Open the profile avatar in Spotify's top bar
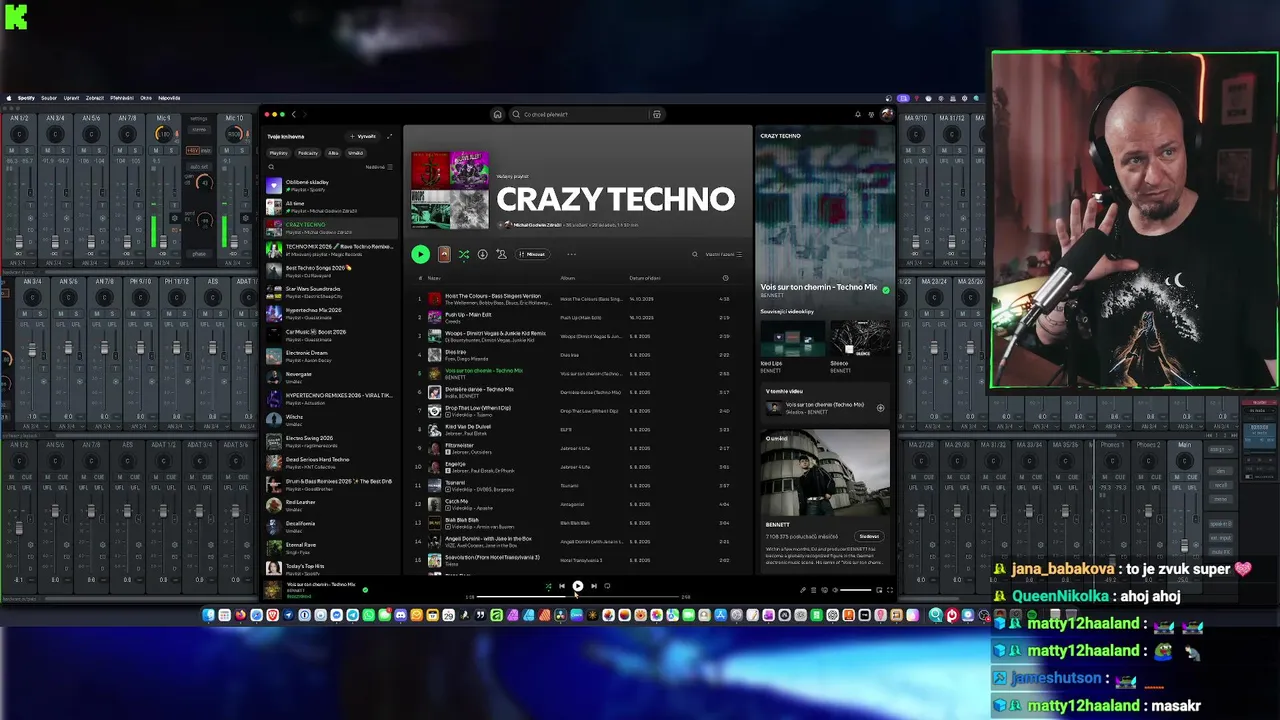1280x720 pixels. click(x=886, y=114)
